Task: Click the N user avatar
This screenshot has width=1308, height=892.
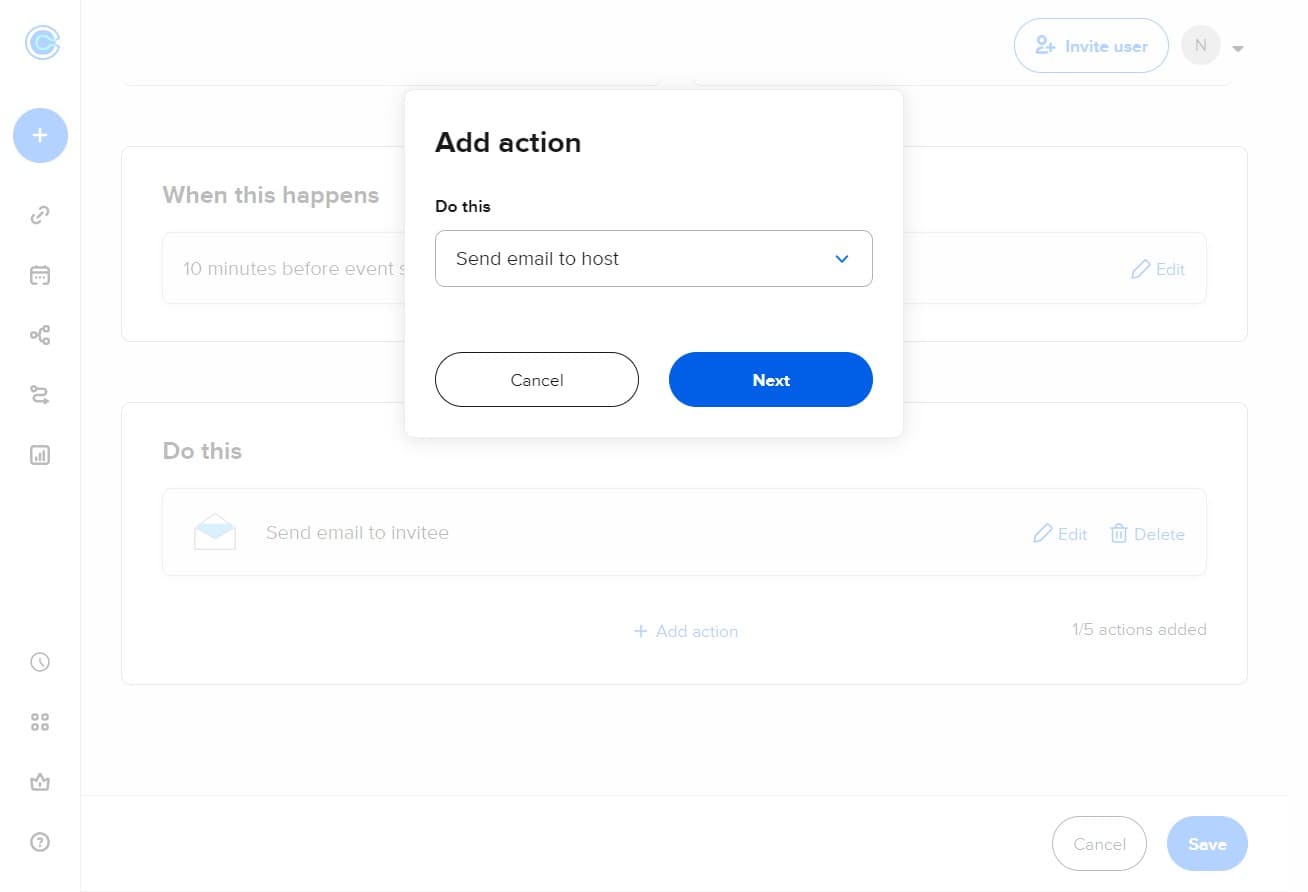Action: coord(1200,46)
